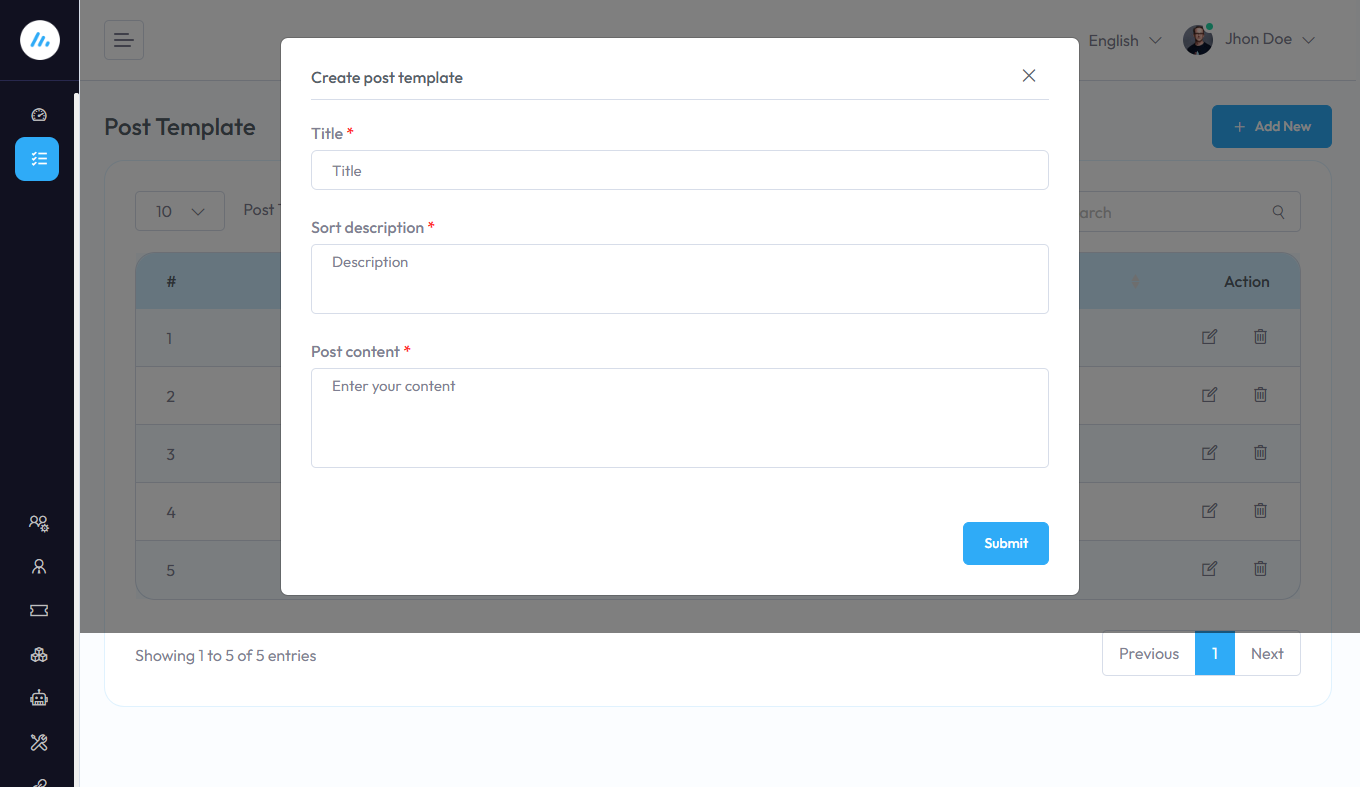
Task: Click the trash icon in row 3
Action: 1260,453
